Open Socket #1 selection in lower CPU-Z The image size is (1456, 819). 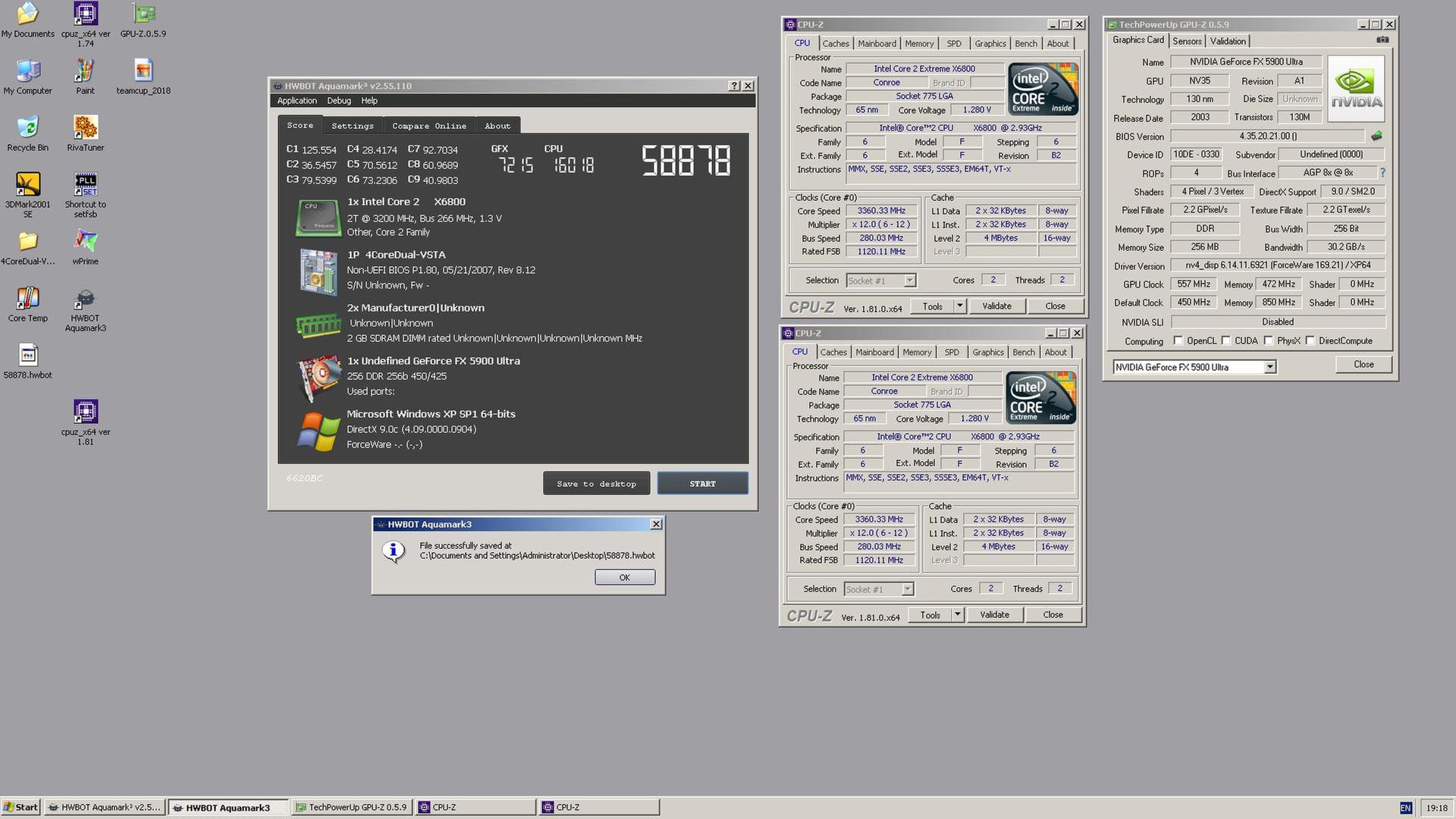pos(878,589)
